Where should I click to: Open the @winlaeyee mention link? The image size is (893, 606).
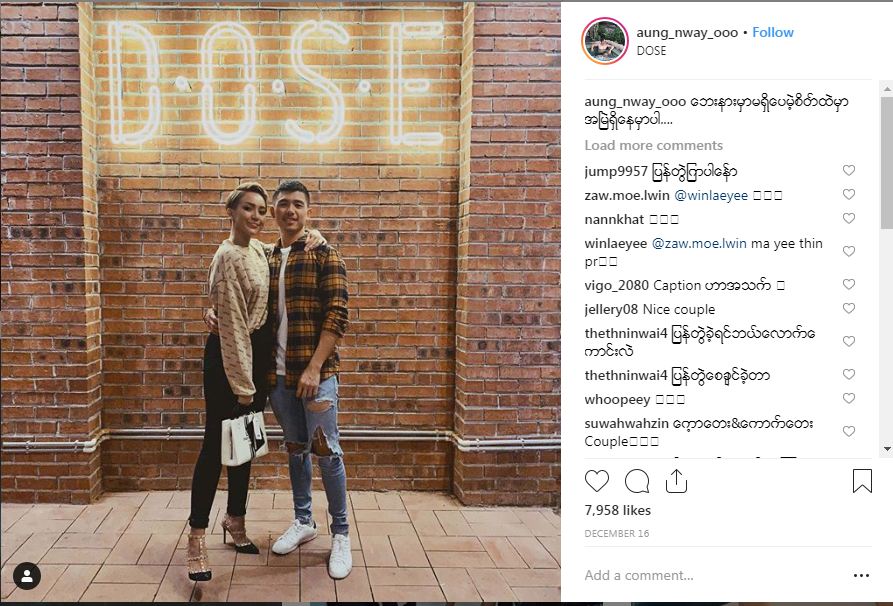[x=711, y=195]
